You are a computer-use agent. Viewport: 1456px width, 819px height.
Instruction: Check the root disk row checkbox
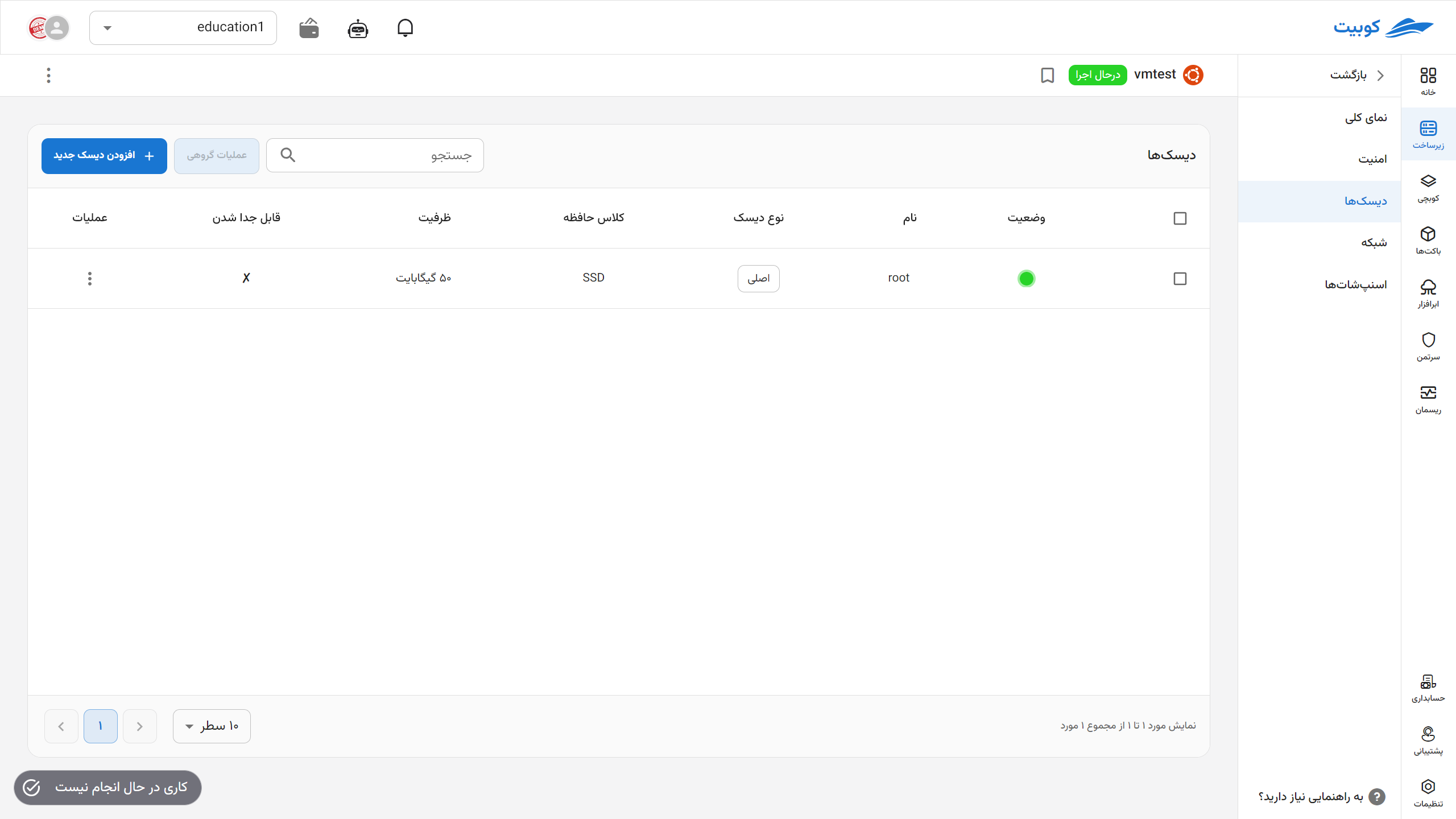pyautogui.click(x=1180, y=279)
